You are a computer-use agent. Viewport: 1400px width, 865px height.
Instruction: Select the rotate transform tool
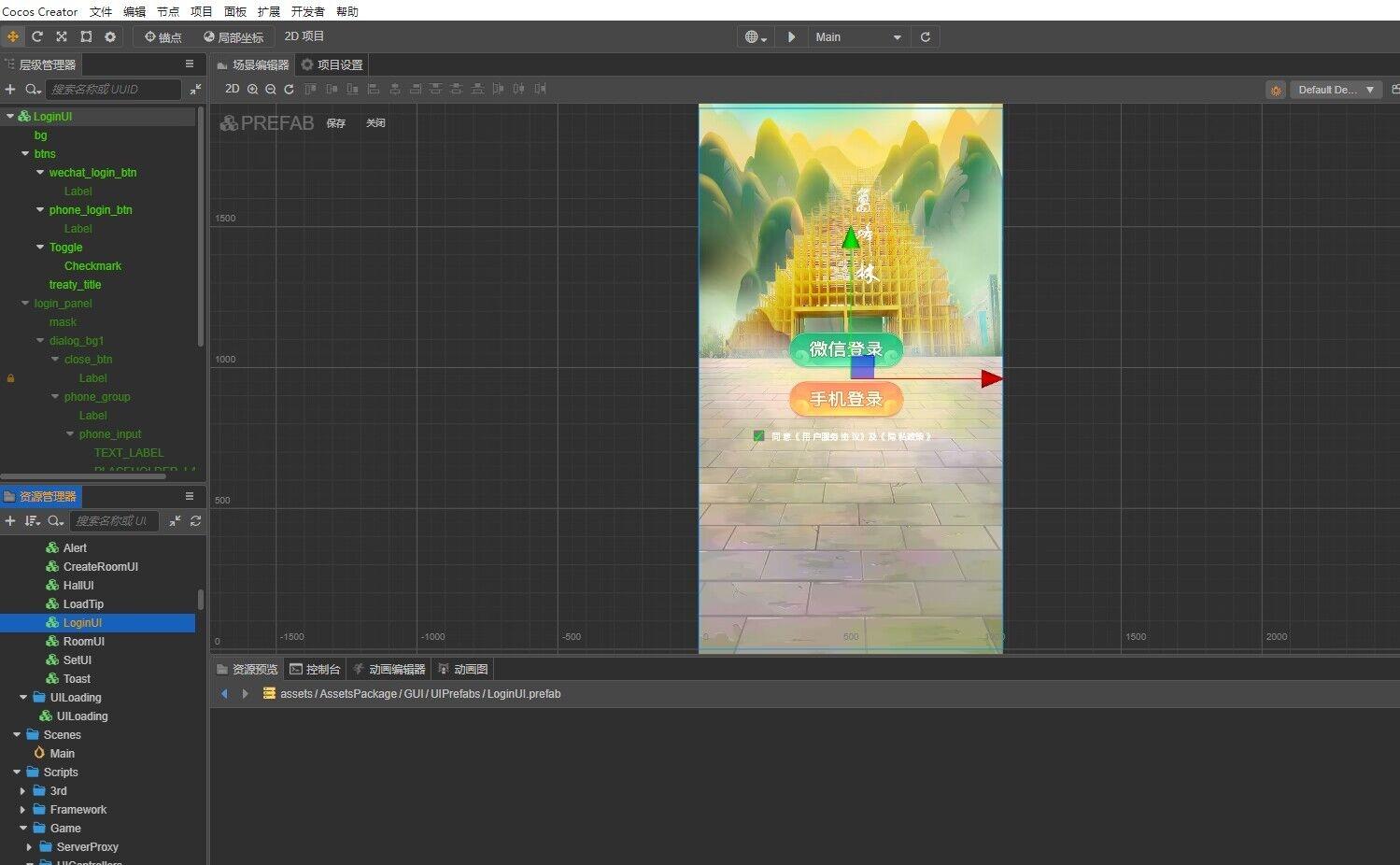coord(37,36)
